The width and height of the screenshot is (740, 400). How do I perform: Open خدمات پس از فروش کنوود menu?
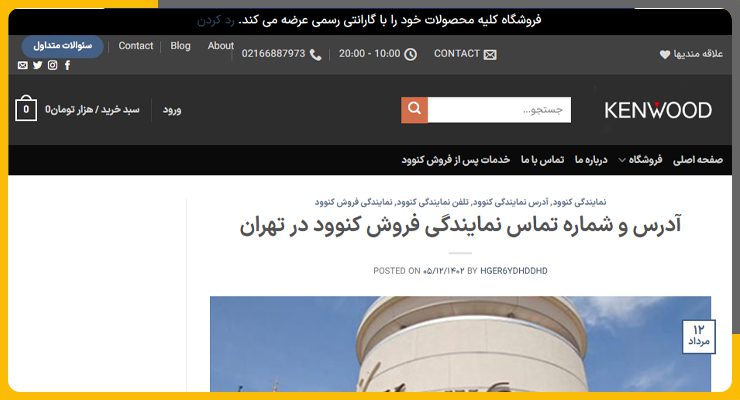point(455,160)
